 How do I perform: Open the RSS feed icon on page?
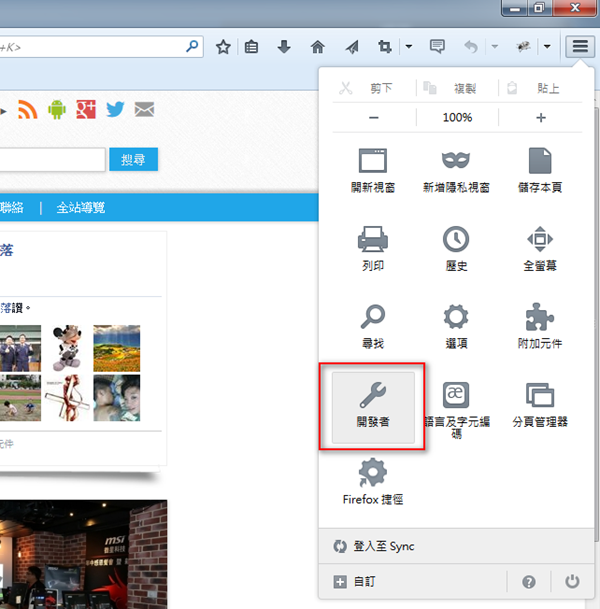click(x=28, y=110)
